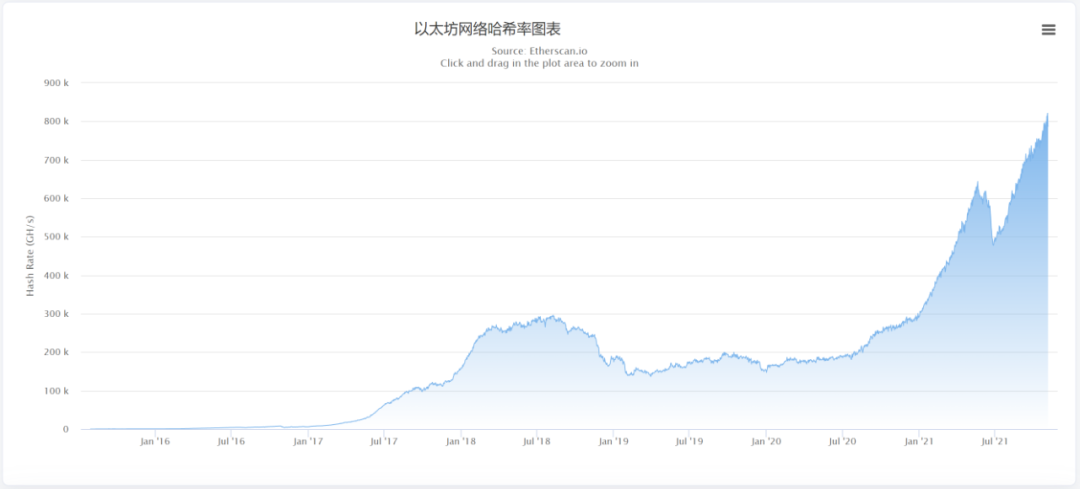Image resolution: width=1080 pixels, height=489 pixels.
Task: Click the chart title 以太坊网络哈希率图表
Action: (x=487, y=29)
